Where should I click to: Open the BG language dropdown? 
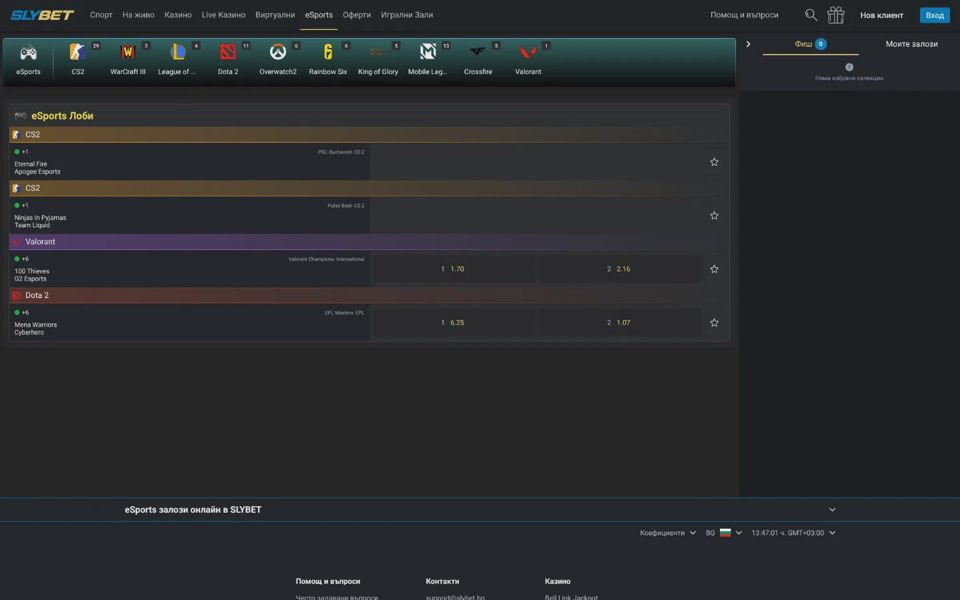coord(724,533)
